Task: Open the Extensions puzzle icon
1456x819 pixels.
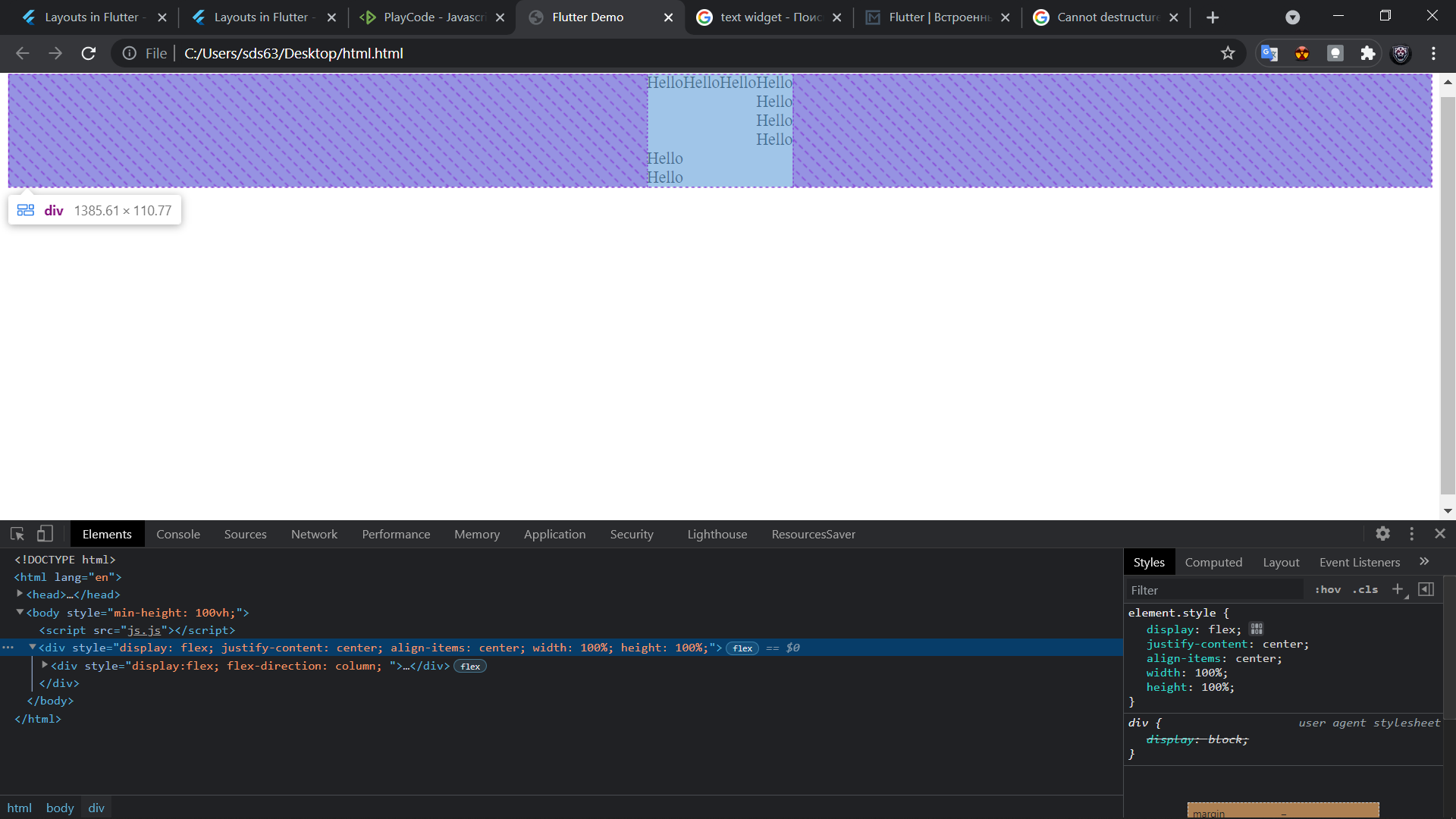Action: point(1368,53)
